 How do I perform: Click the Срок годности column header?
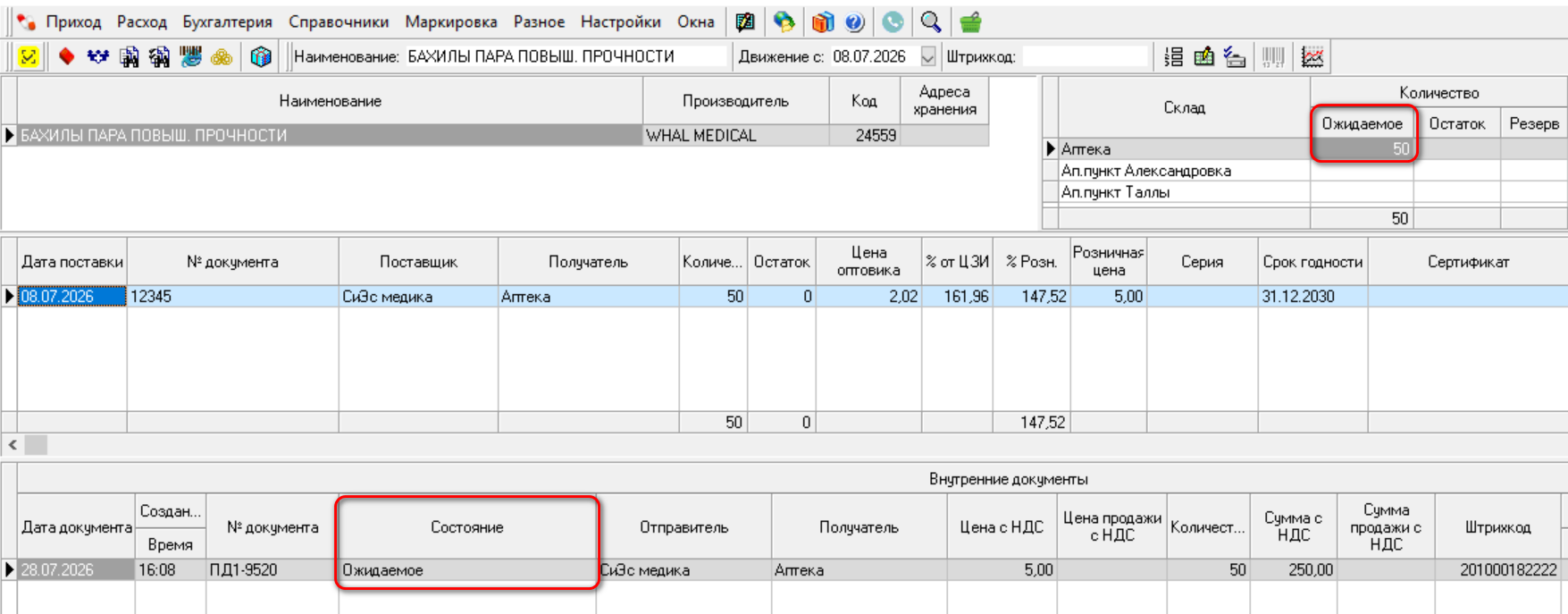1312,262
